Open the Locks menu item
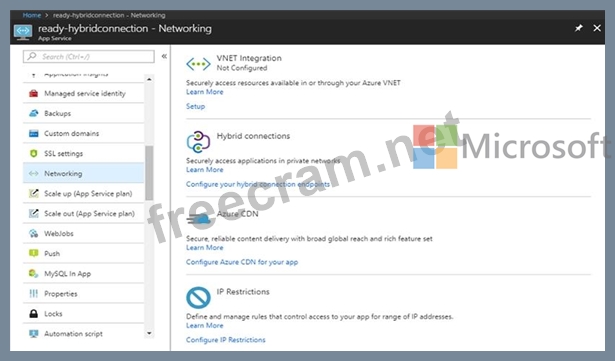This screenshot has width=615, height=361. pos(84,314)
